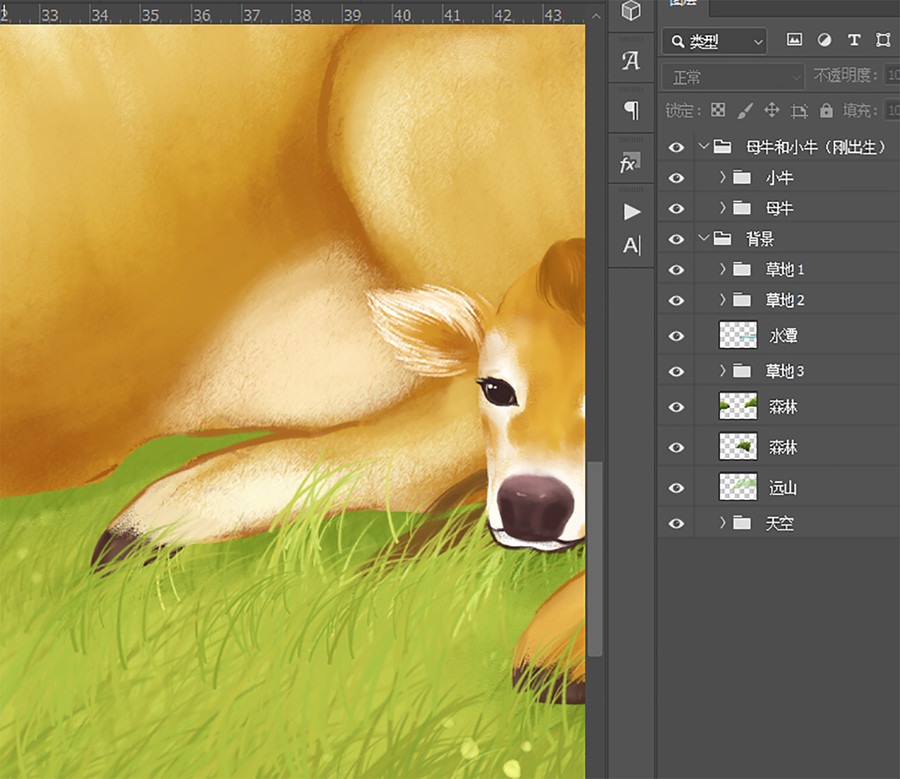This screenshot has height=779, width=900.
Task: Filter layers by type layers T icon
Action: (854, 40)
